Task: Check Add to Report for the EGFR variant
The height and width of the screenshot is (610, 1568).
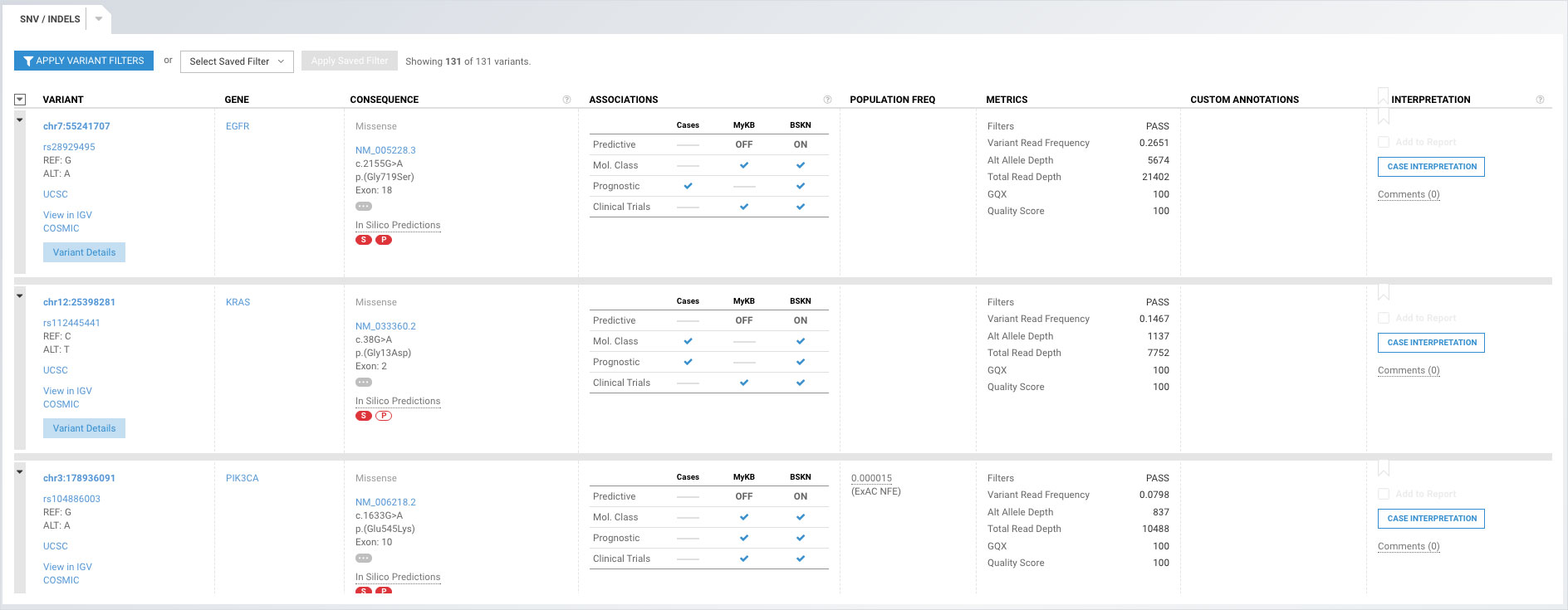Action: pyautogui.click(x=1384, y=143)
